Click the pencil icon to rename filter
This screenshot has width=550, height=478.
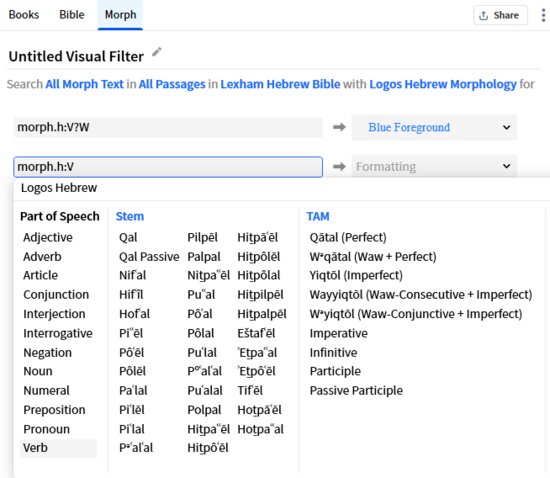pyautogui.click(x=157, y=52)
